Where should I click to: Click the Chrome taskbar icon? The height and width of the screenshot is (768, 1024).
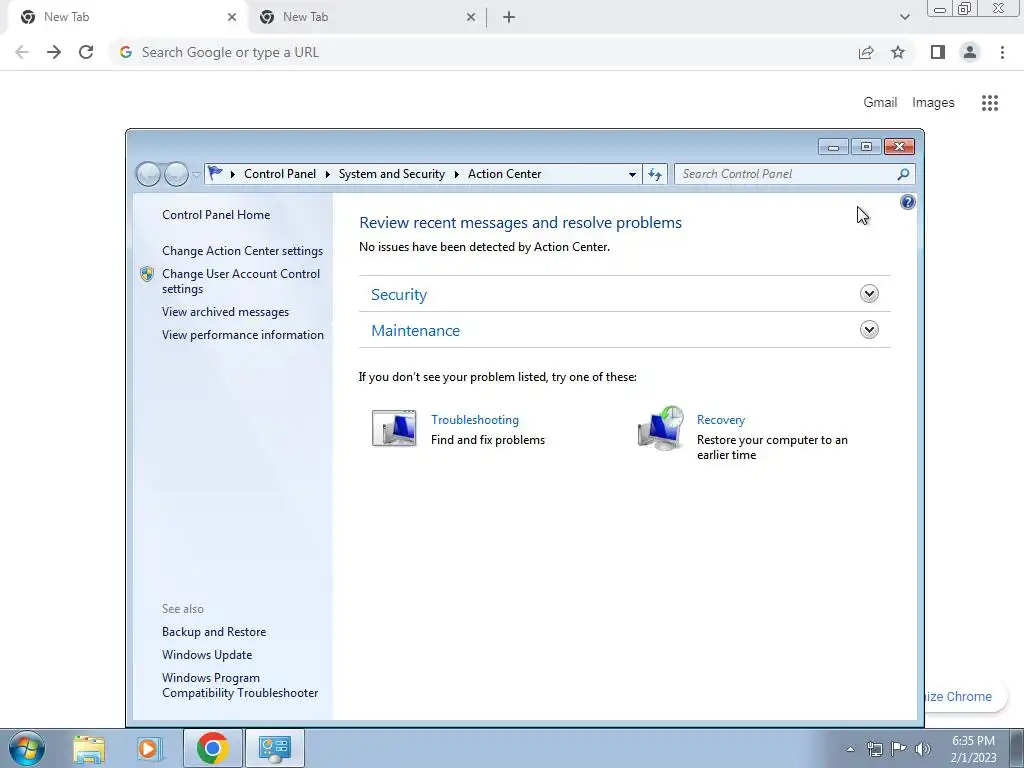[x=212, y=748]
